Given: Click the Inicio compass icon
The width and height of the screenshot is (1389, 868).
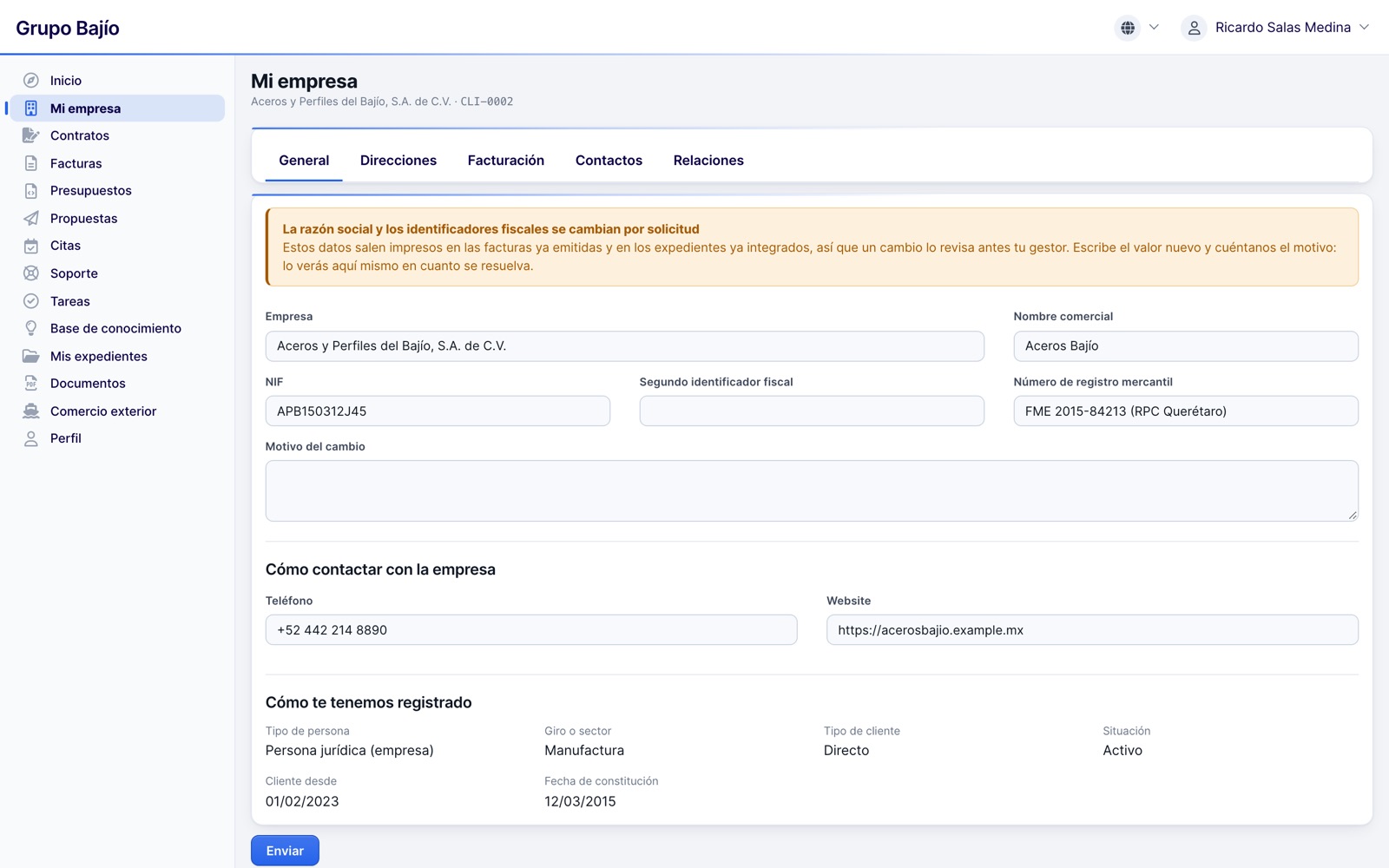Looking at the screenshot, I should tap(31, 81).
